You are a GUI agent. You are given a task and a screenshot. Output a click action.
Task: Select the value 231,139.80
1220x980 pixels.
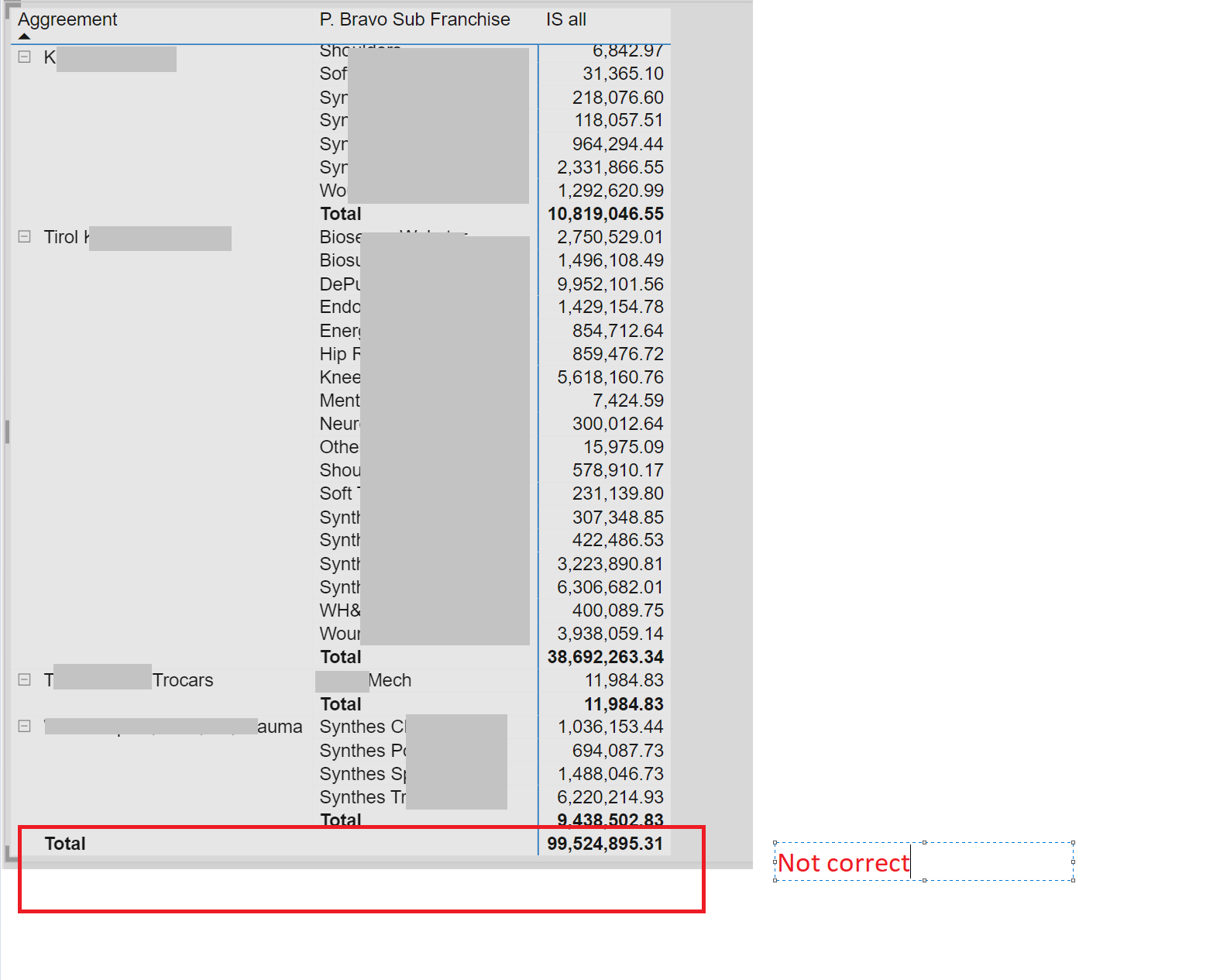618,493
